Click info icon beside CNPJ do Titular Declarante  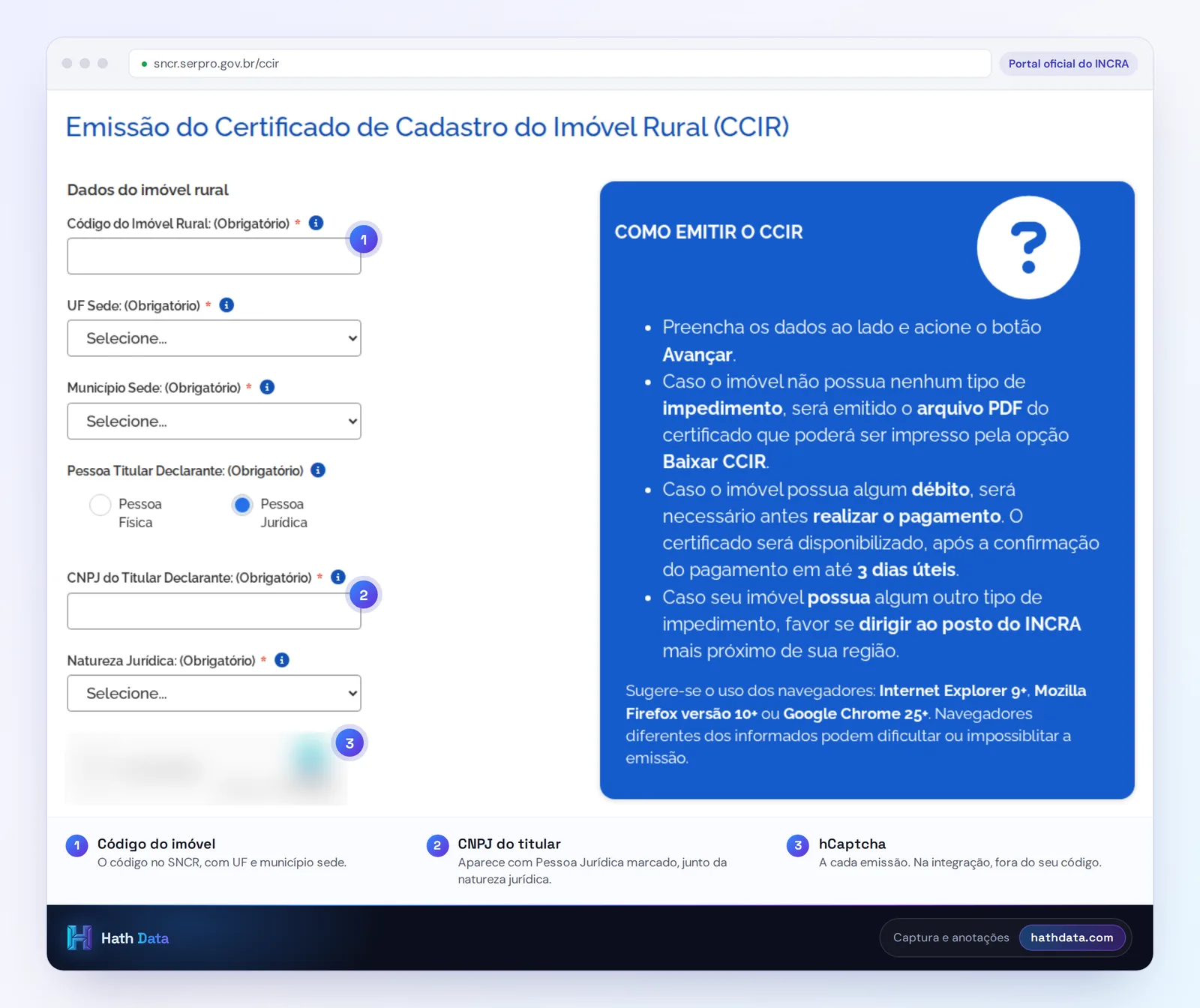pyautogui.click(x=338, y=577)
